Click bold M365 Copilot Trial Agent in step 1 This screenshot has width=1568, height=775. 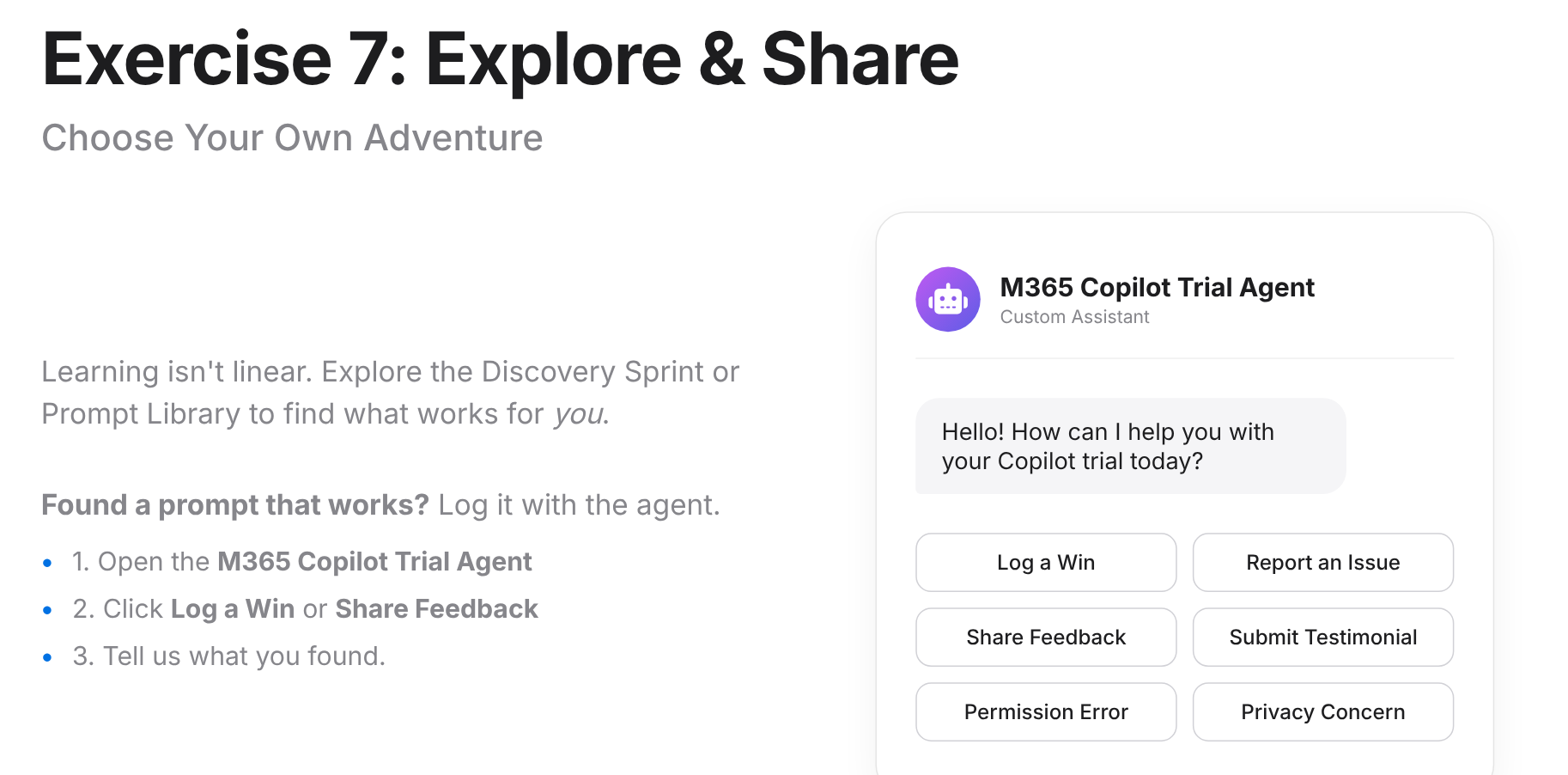[x=374, y=562]
